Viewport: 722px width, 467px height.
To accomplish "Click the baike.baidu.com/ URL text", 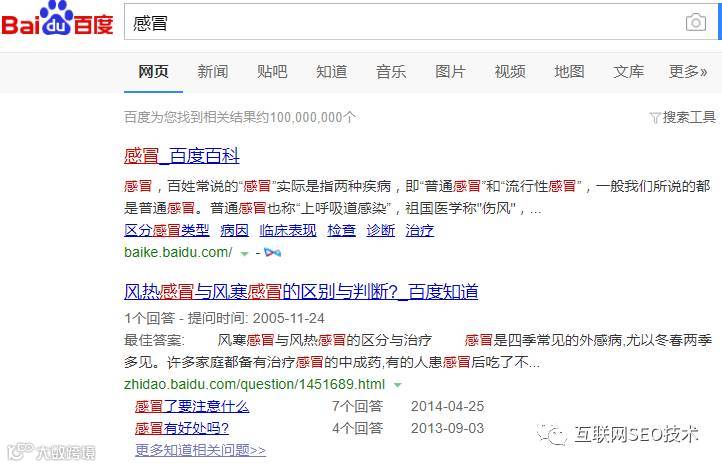I will point(178,252).
